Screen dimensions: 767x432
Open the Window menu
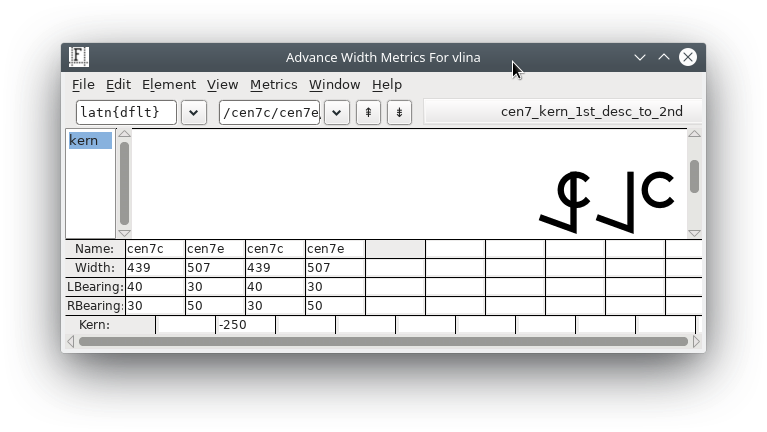[335, 85]
